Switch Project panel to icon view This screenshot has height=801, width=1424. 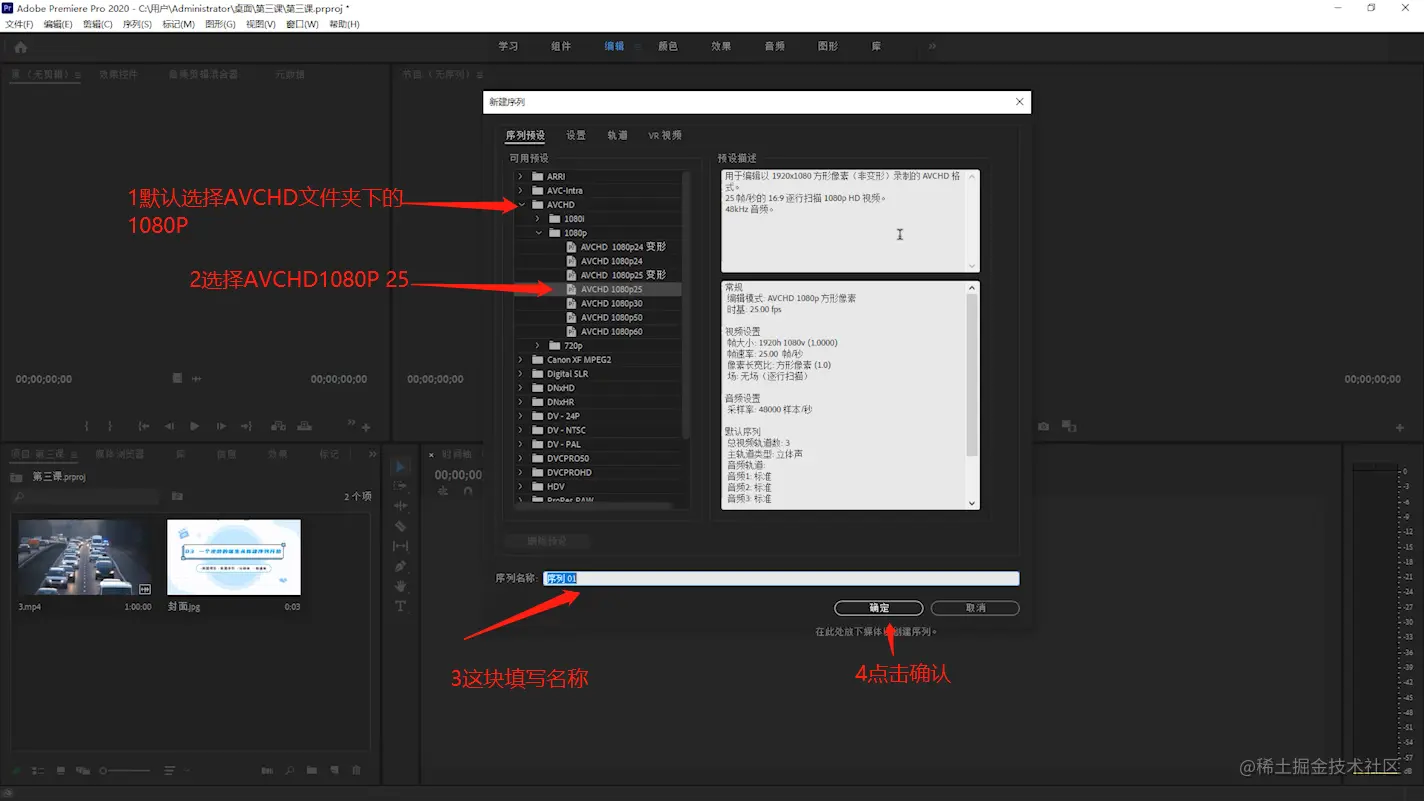tap(61, 771)
